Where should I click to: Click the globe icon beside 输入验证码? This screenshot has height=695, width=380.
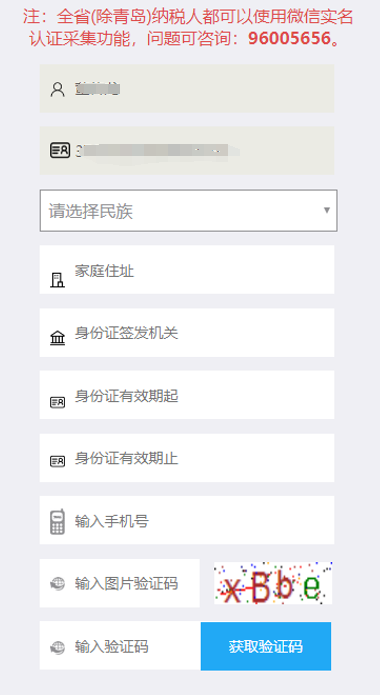tap(57, 647)
